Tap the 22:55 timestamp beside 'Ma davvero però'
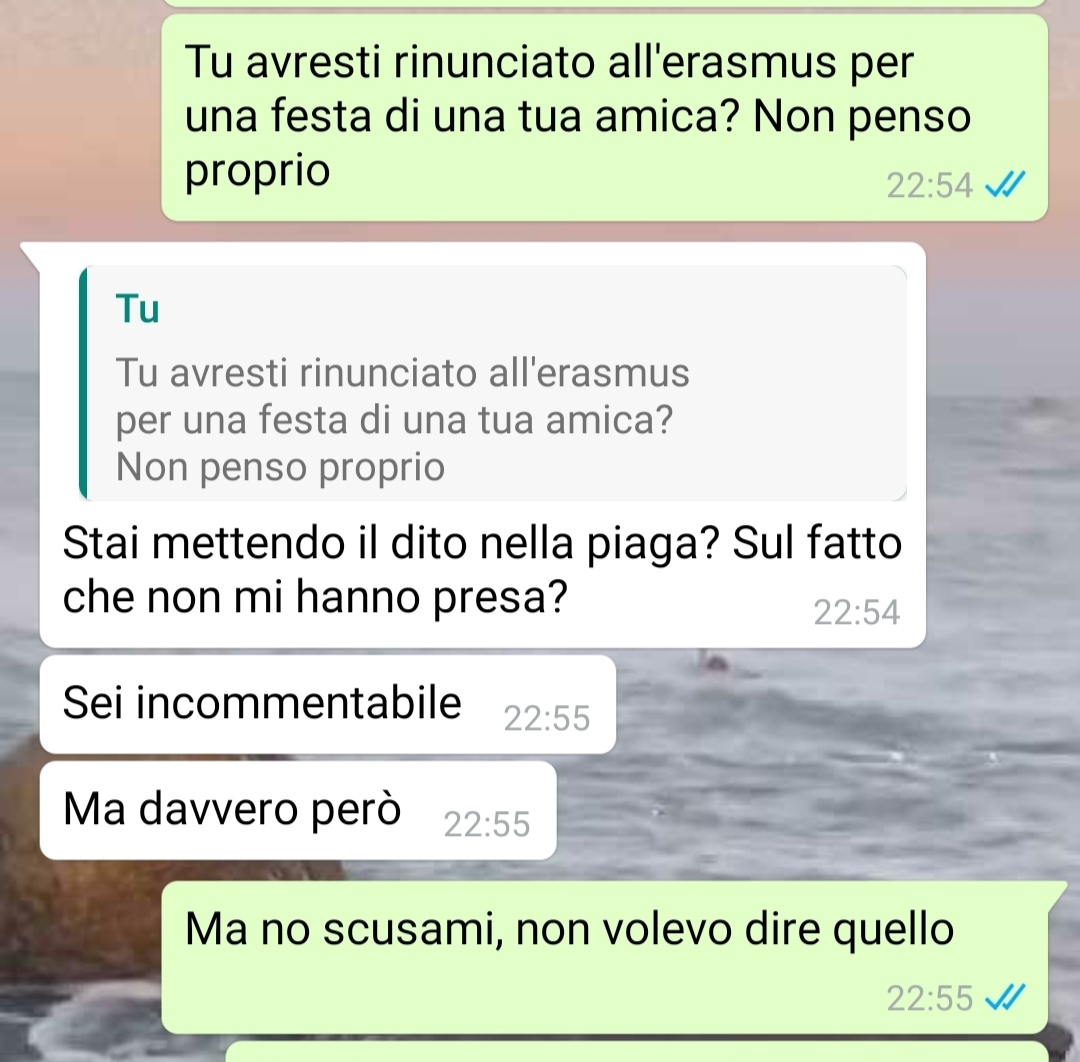Screen dimensions: 1080x1062 tap(486, 824)
